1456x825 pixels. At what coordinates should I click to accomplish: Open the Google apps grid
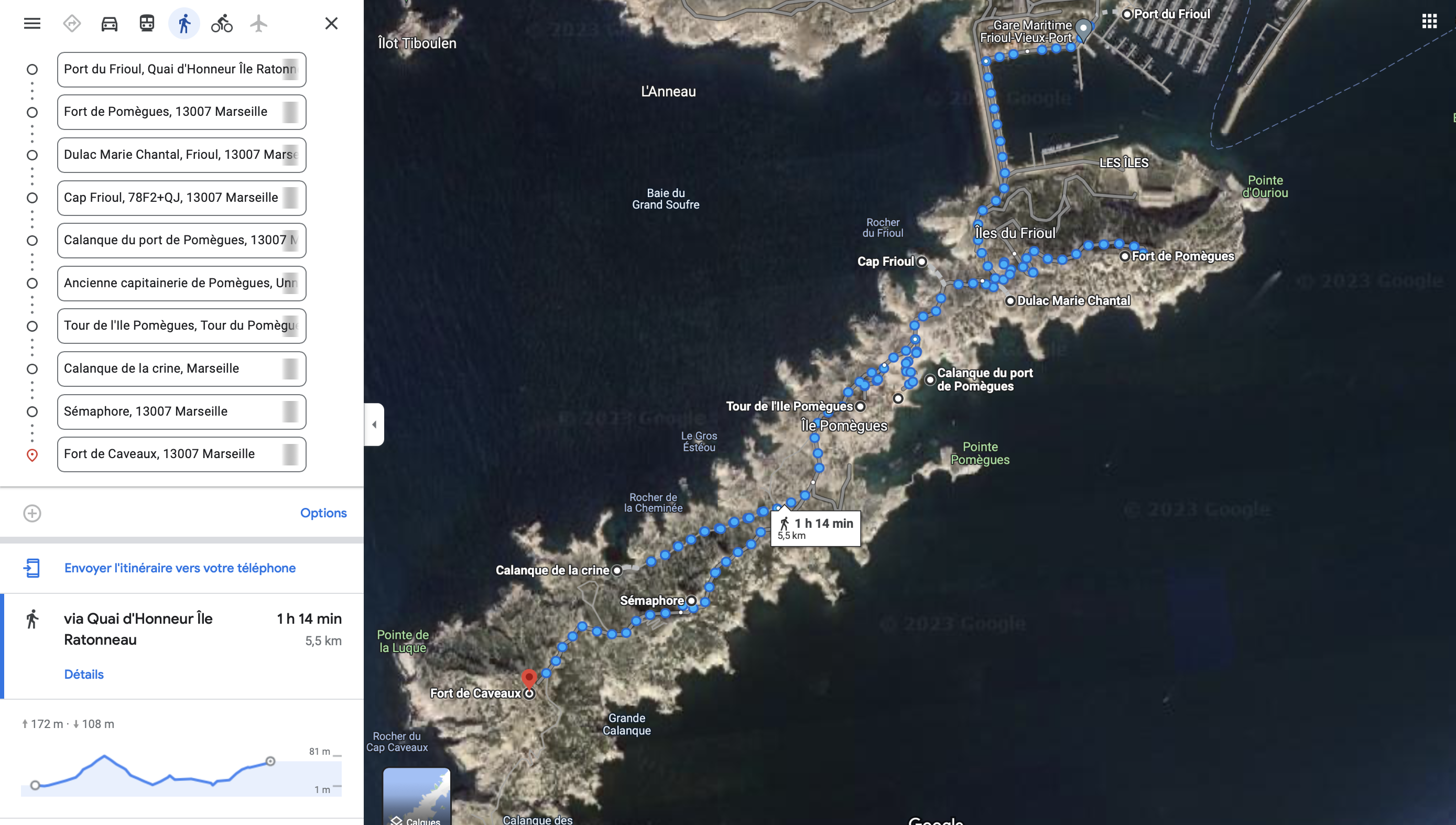(1429, 21)
